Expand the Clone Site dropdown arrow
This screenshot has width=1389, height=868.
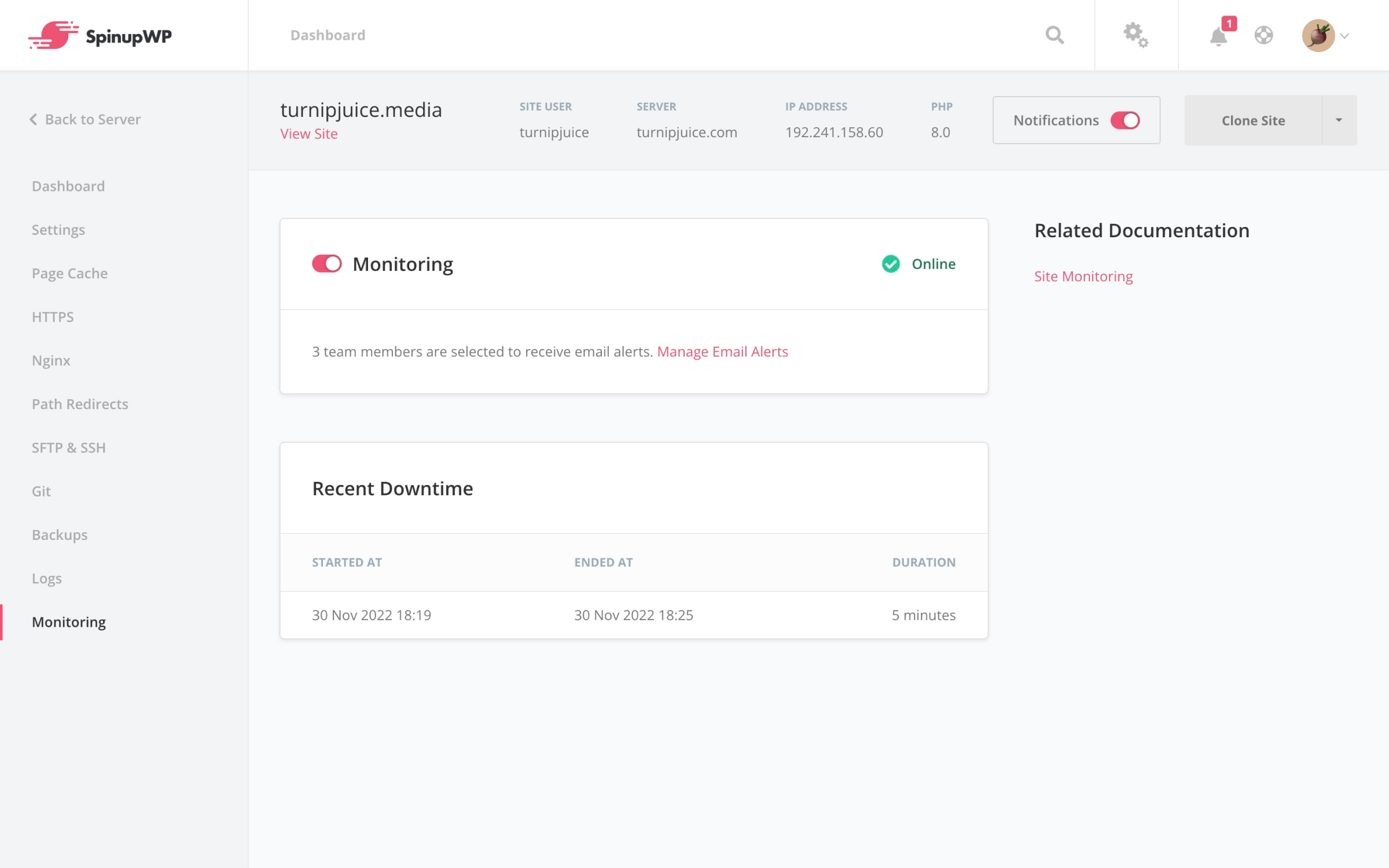[1339, 120]
